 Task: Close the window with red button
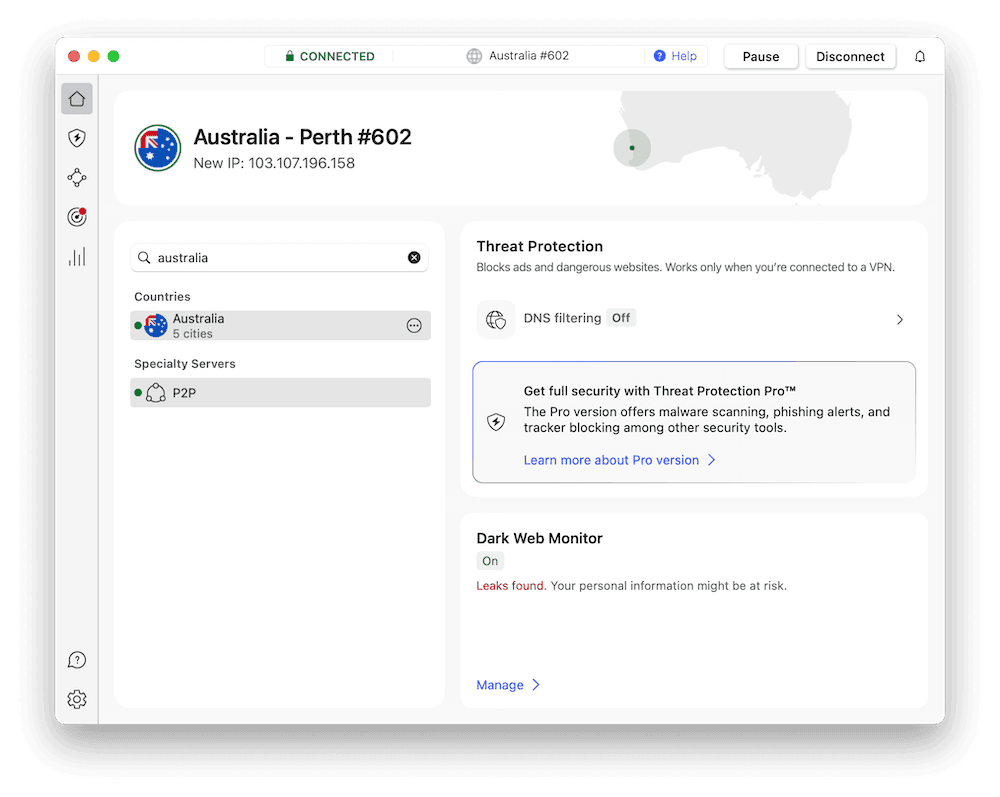(74, 56)
